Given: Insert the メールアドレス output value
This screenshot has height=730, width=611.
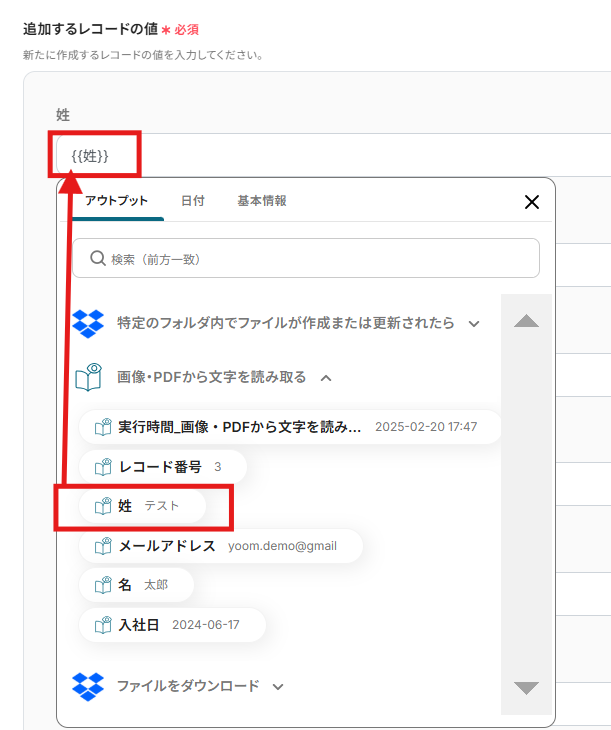Looking at the screenshot, I should (221, 546).
